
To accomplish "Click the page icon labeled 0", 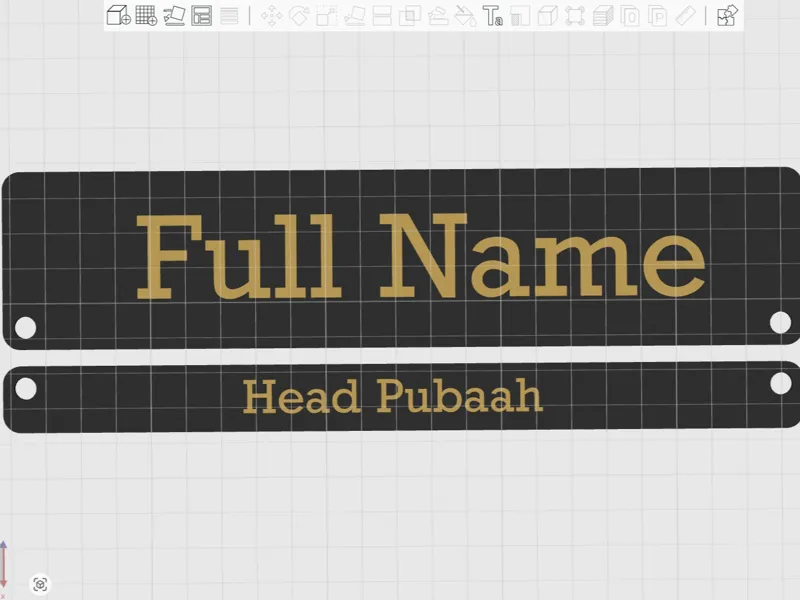I will (630, 15).
